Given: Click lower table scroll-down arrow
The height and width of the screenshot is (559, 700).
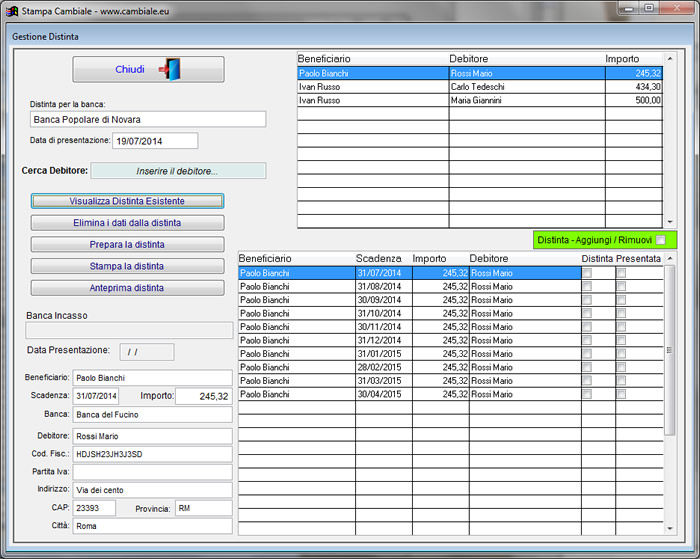Looking at the screenshot, I should click(x=670, y=528).
